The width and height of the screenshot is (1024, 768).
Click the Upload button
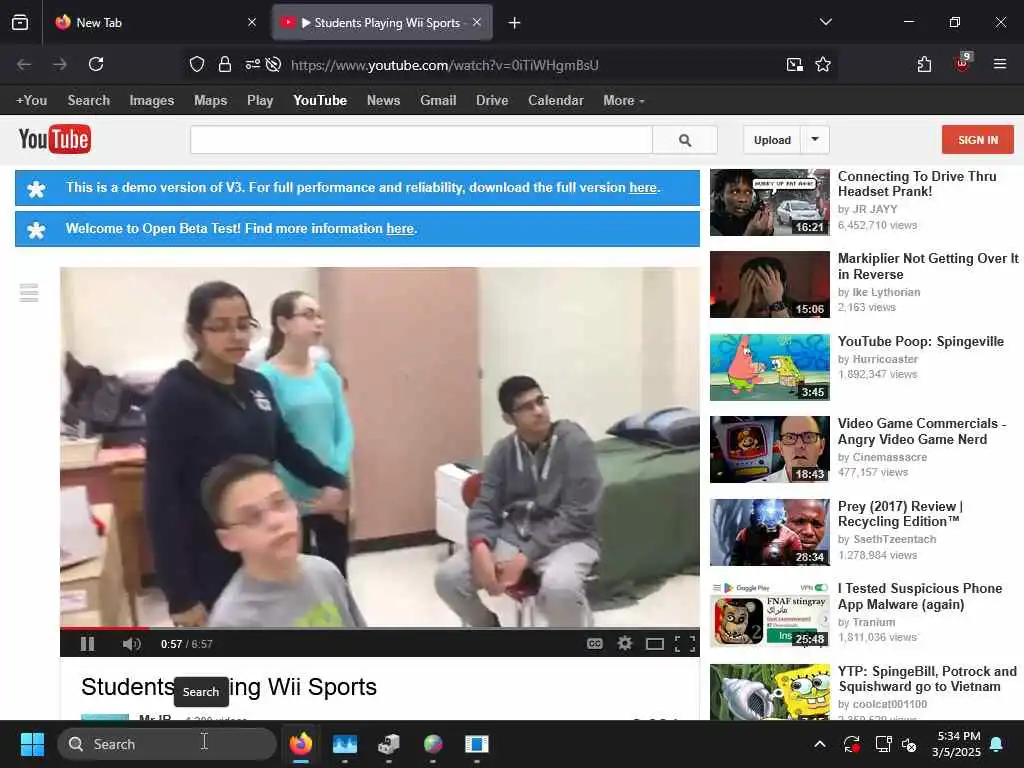point(772,140)
